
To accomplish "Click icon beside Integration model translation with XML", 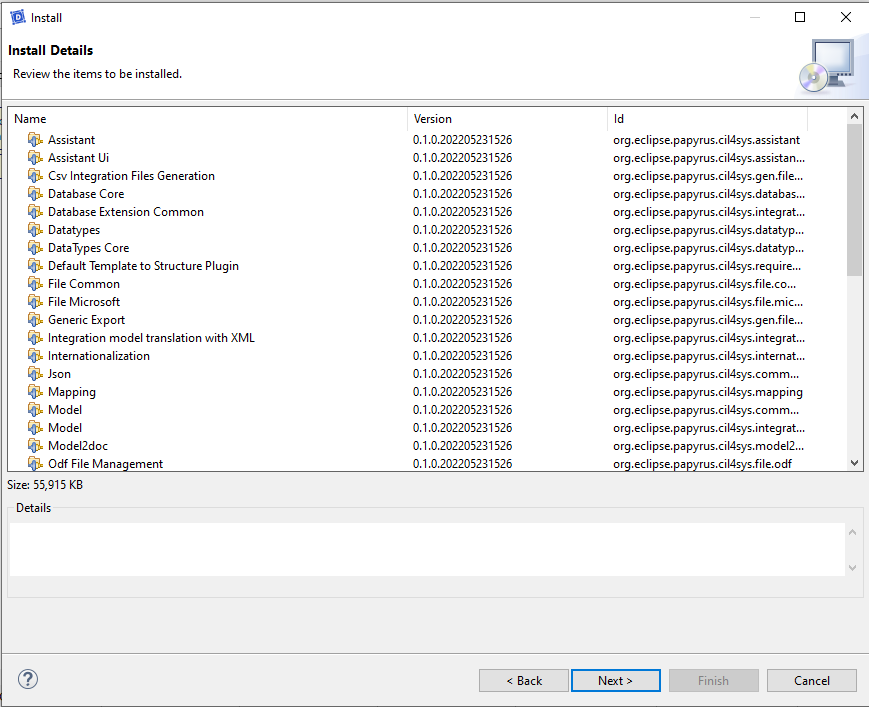I will 35,338.
